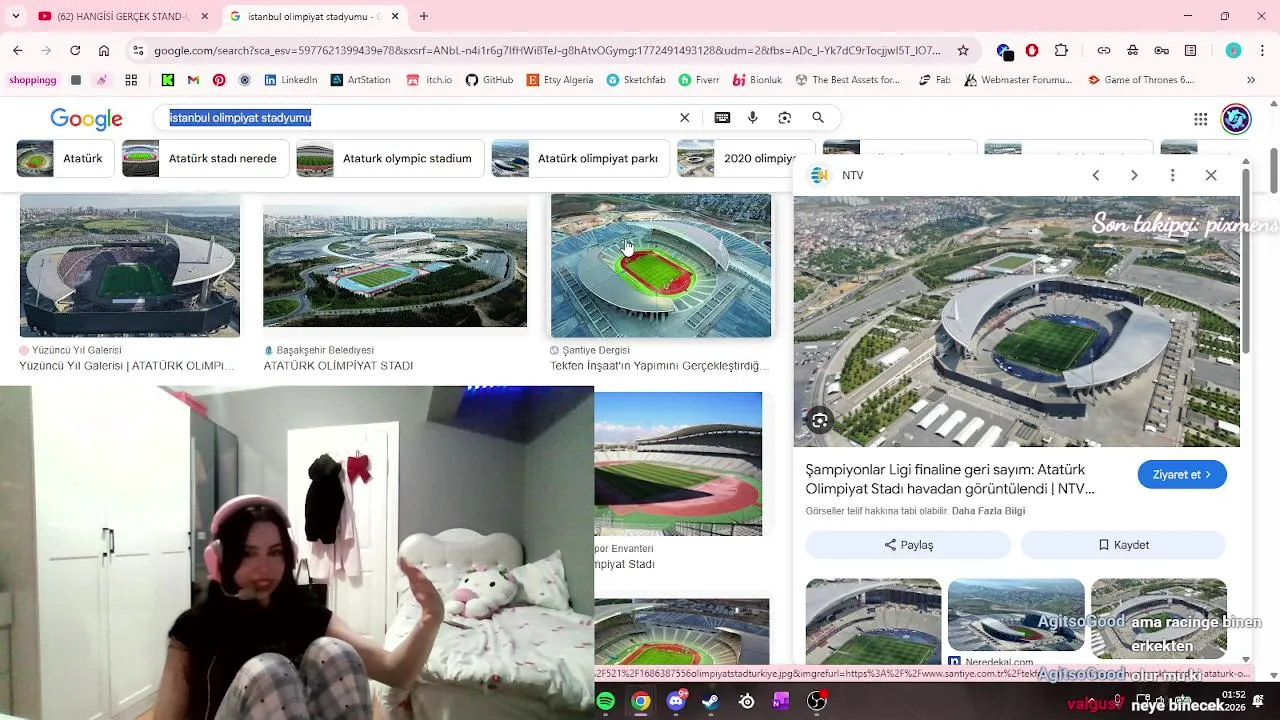Open the on-screen keyboard input tool

[722, 118]
